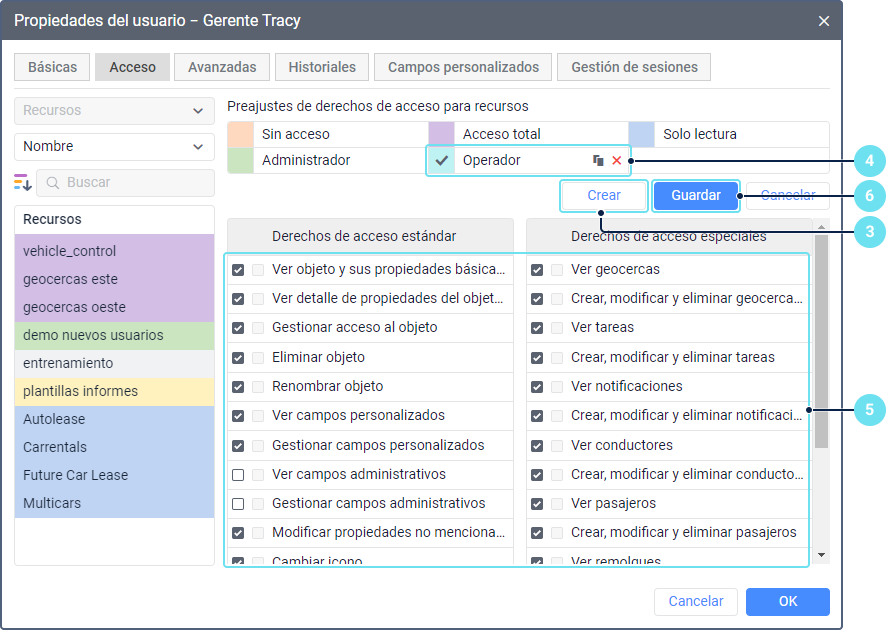886x630 pixels.
Task: Click the copy icon on Operador preset
Action: point(598,161)
